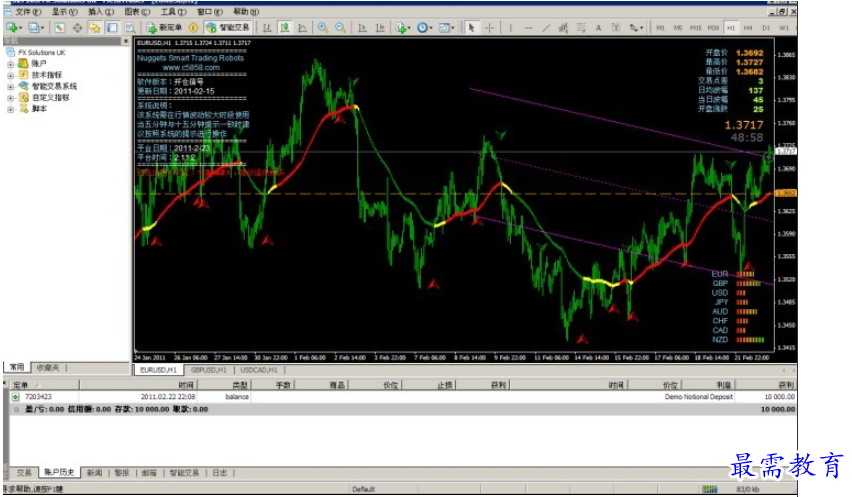Open the Indicators list icon

(403, 27)
